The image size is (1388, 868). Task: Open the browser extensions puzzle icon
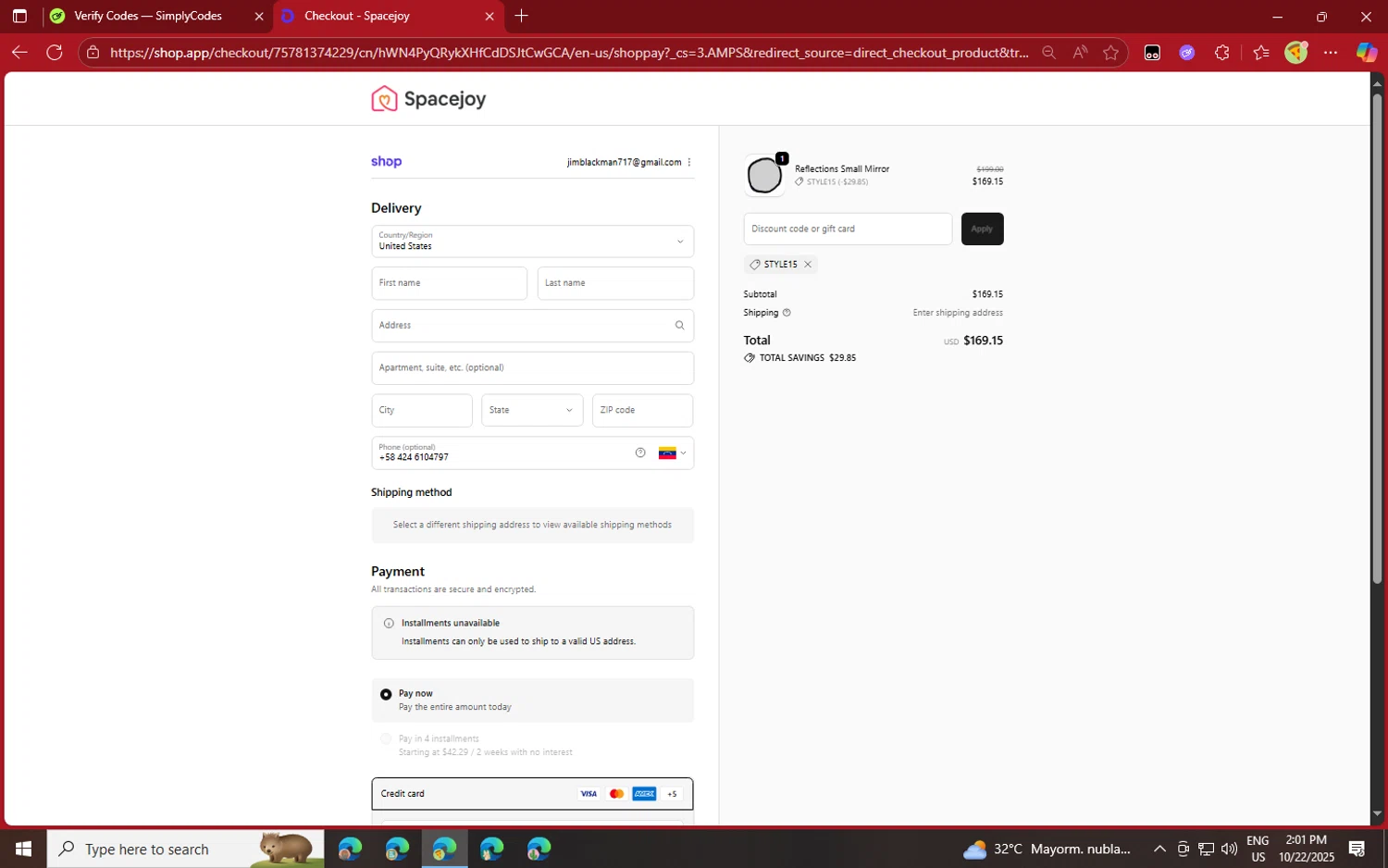[x=1222, y=53]
